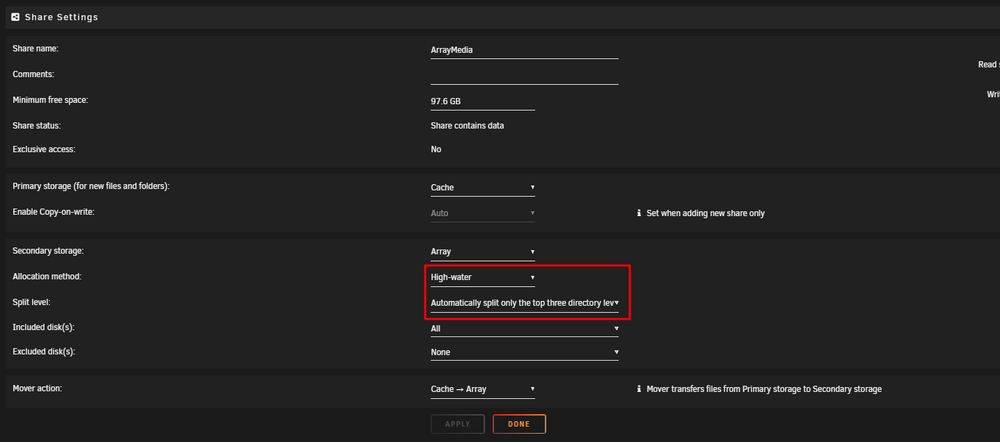Click the 'Minimum free space:' label
This screenshot has width=1000, height=442.
50,100
